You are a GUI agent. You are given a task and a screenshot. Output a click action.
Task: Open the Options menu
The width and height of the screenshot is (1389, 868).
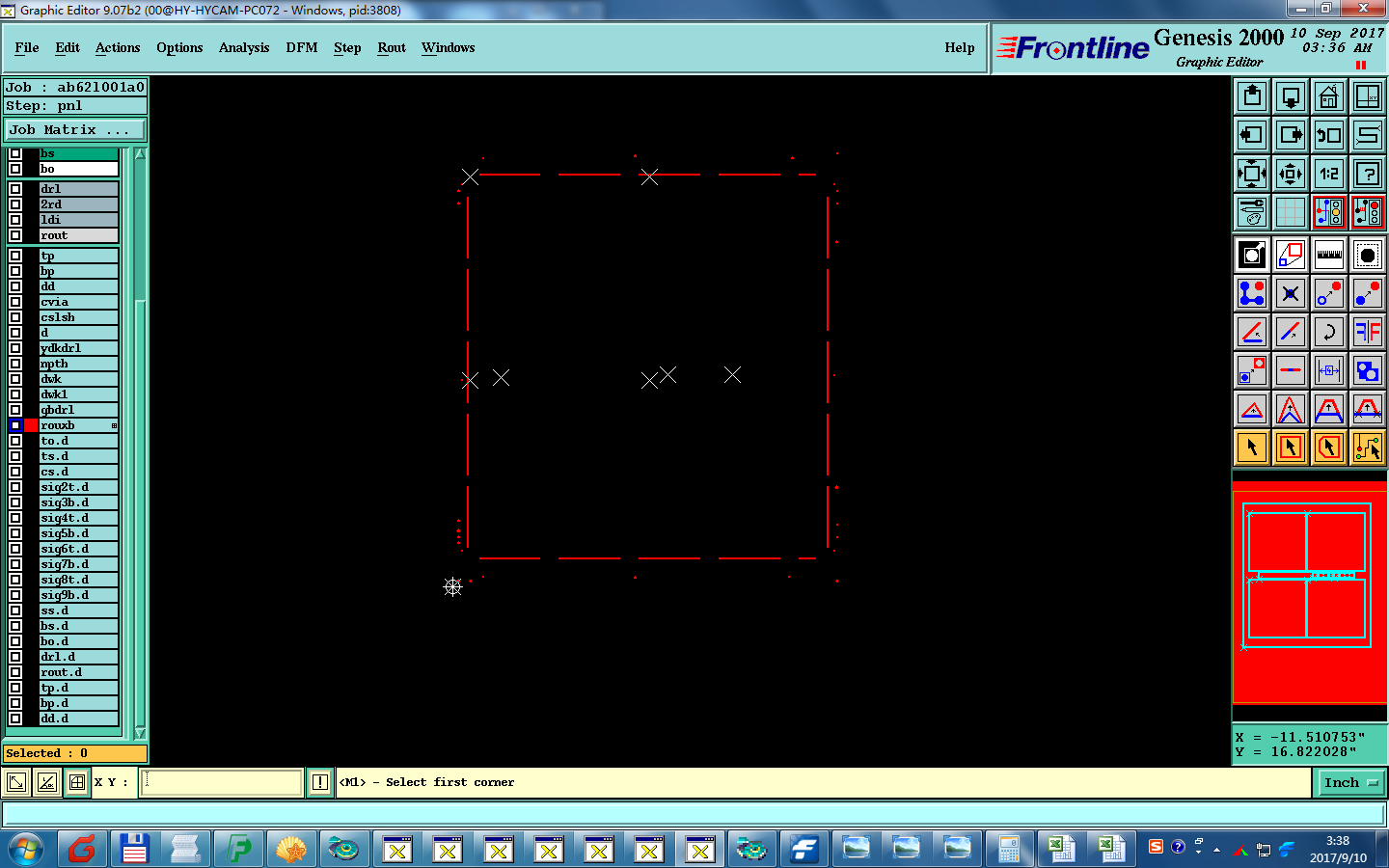point(179,47)
